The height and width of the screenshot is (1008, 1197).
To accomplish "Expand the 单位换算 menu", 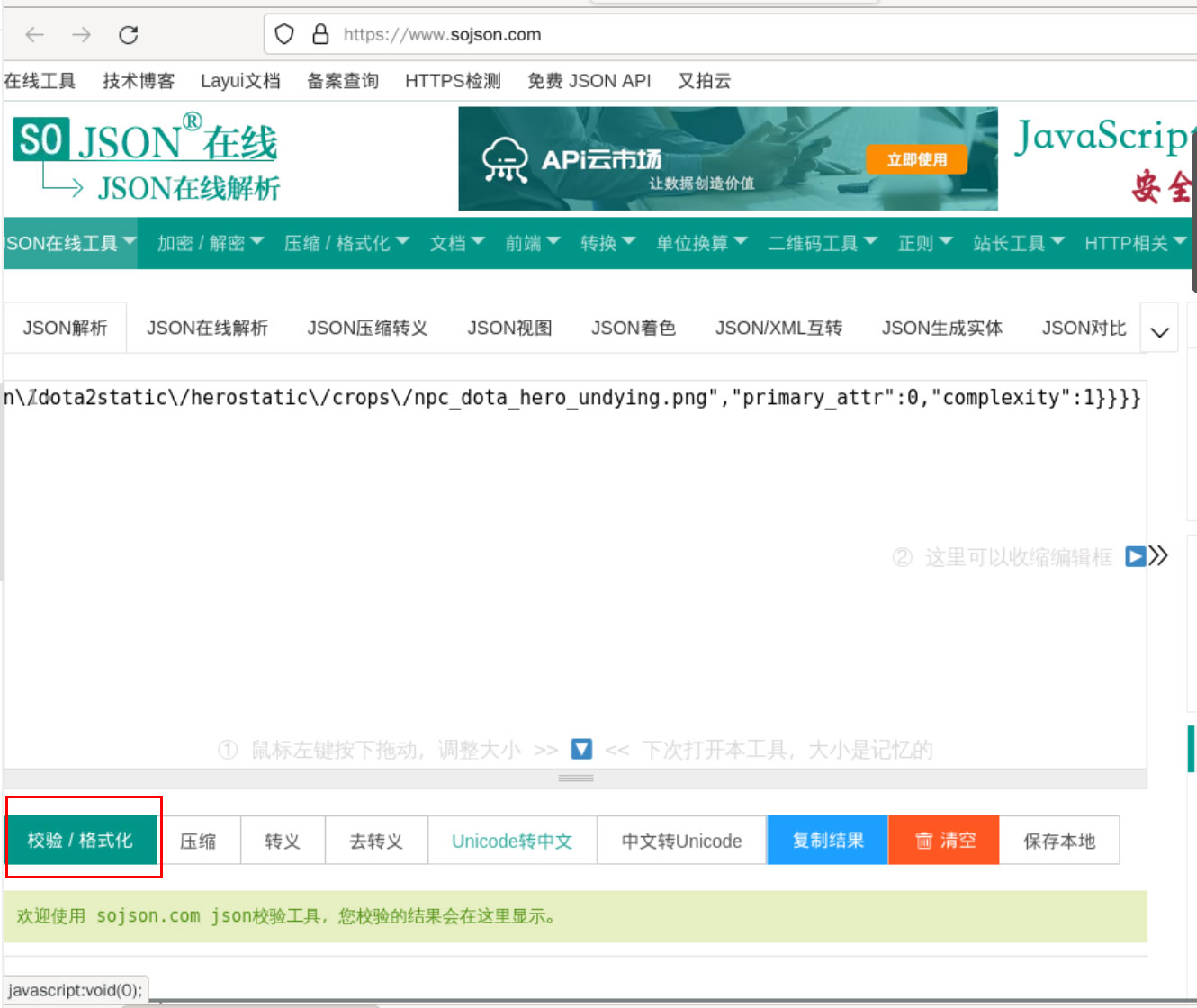I will [702, 243].
